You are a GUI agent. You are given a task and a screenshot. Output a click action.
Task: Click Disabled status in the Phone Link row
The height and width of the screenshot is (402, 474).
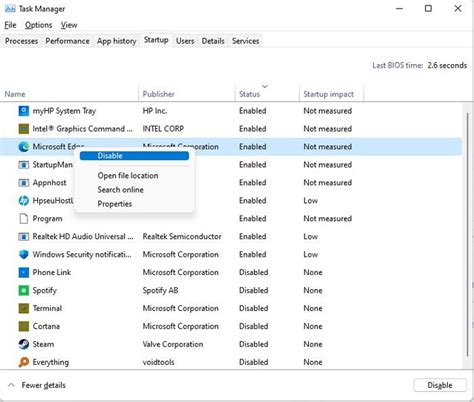253,272
